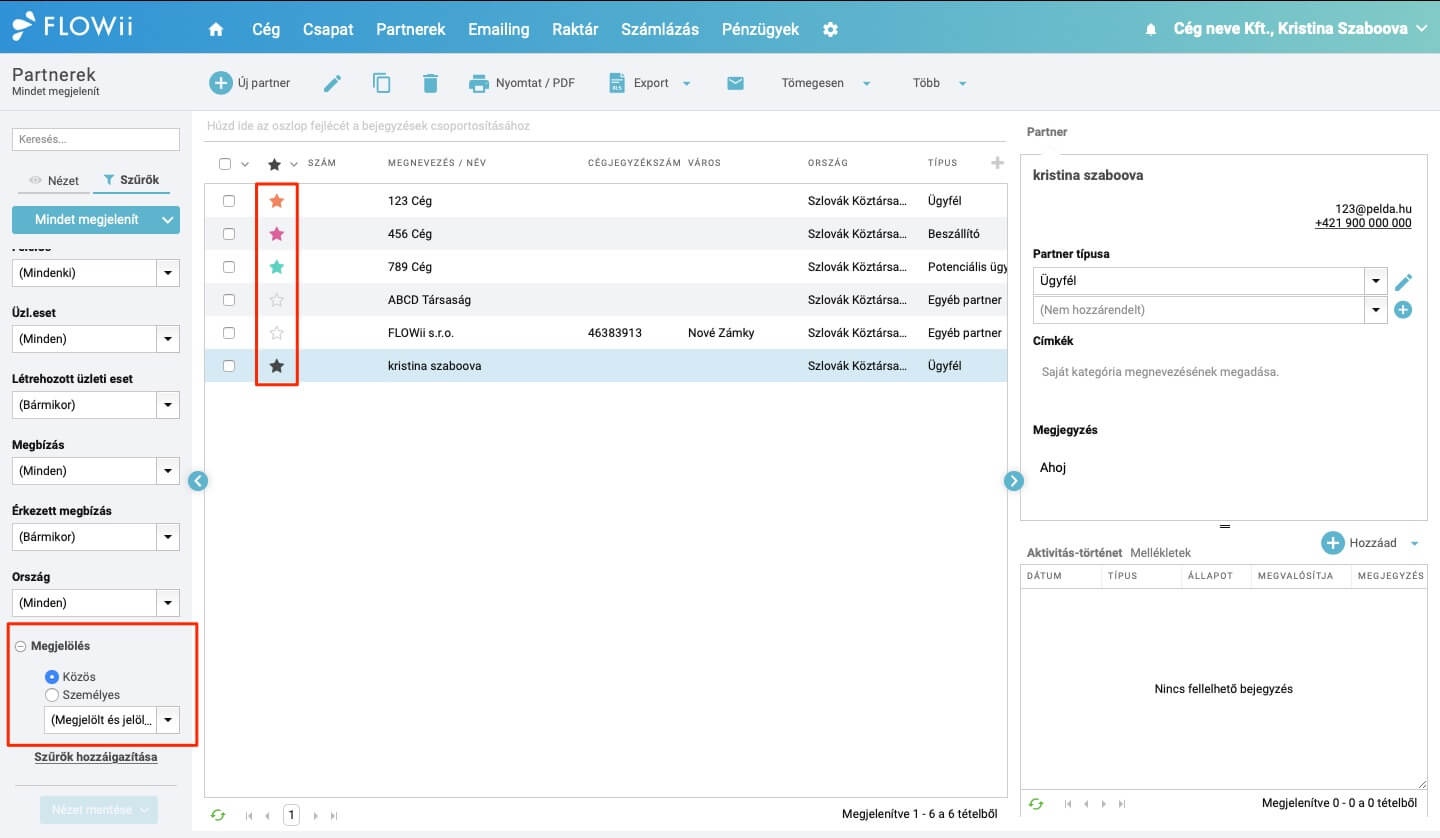Open settings gear in top navigation
The width and height of the screenshot is (1440, 838).
click(x=830, y=29)
